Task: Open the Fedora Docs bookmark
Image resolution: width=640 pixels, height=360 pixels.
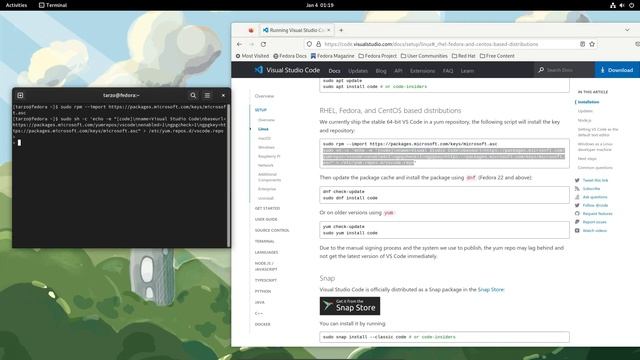Action: (290, 56)
